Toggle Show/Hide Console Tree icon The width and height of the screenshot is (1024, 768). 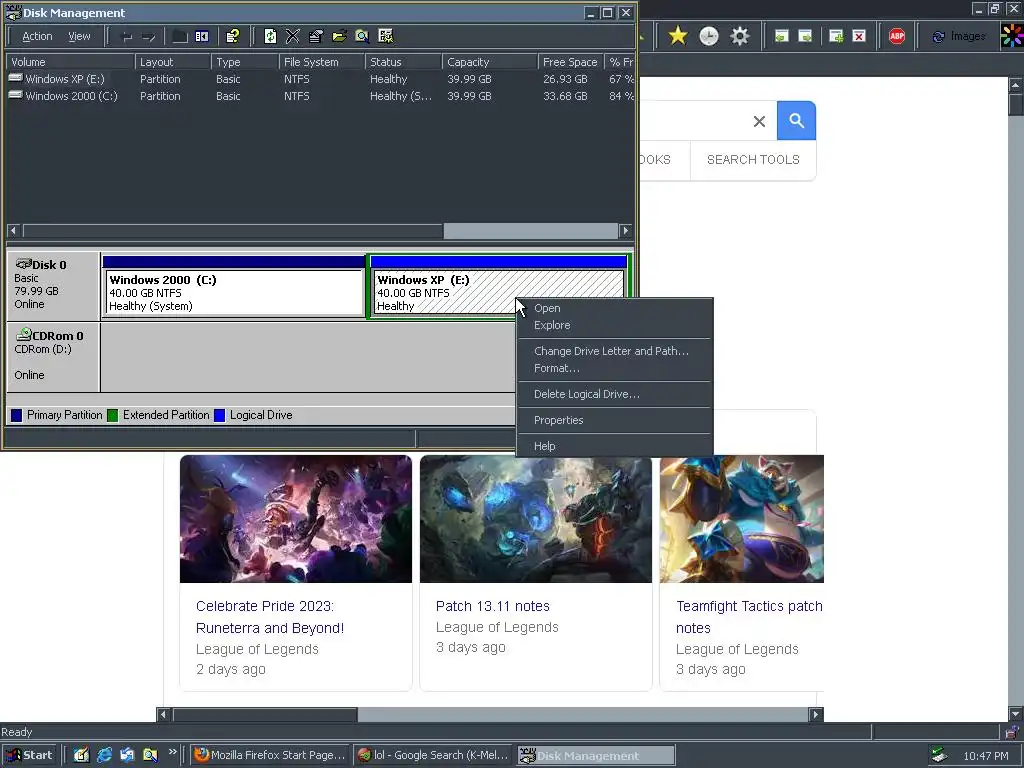point(202,37)
